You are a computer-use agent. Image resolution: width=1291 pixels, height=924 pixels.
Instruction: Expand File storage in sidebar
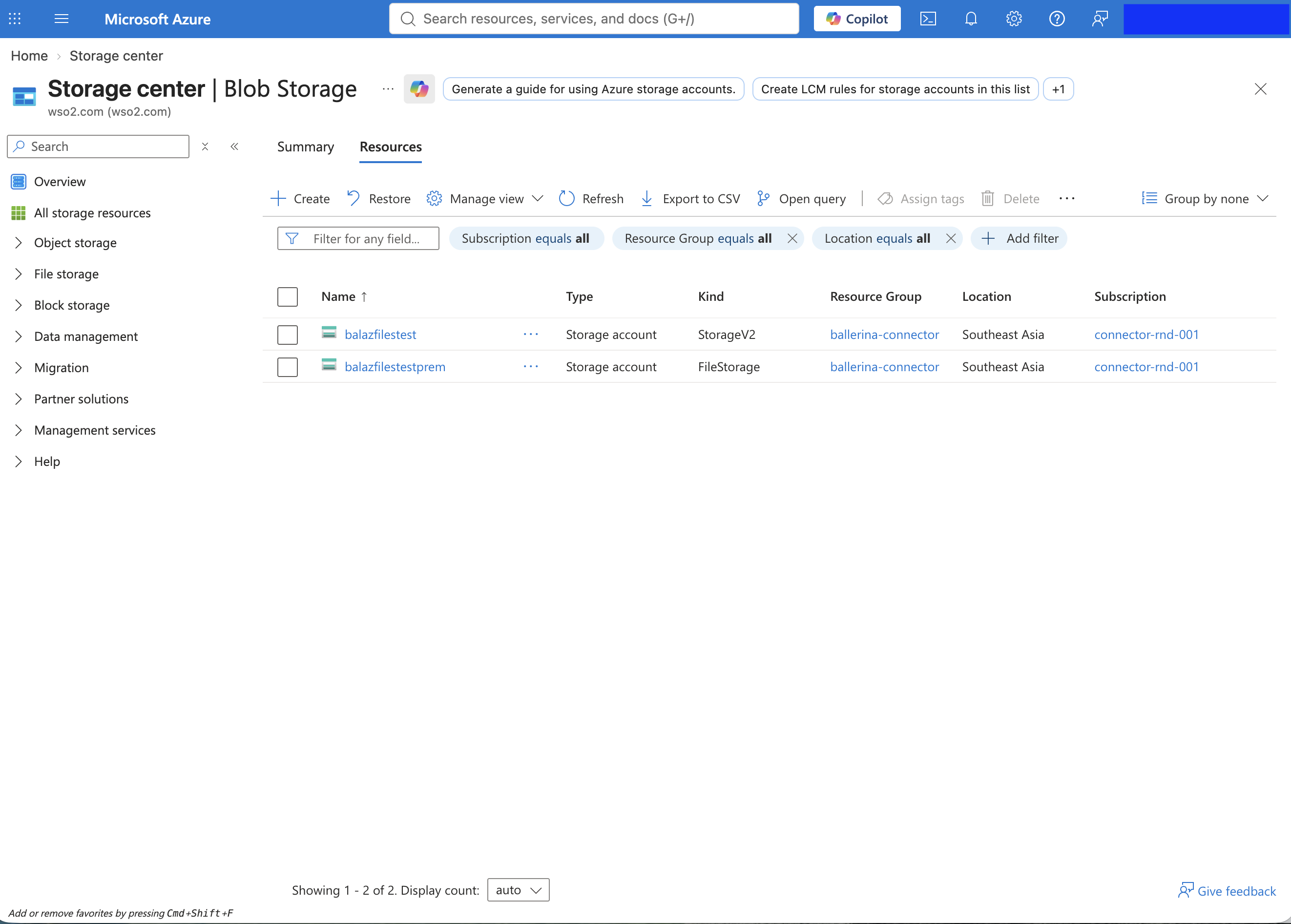[18, 274]
